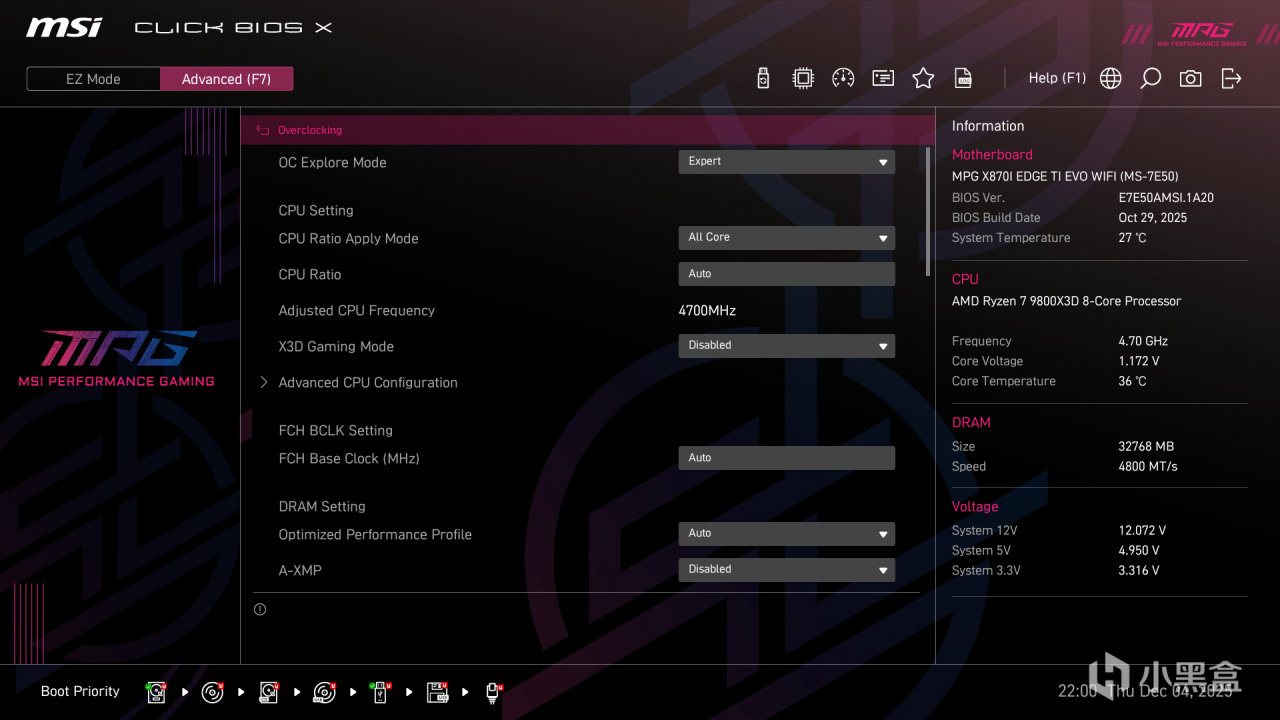Open the Optimized Performance Profile dropdown
Viewport: 1280px width, 720px height.
pyautogui.click(x=787, y=534)
